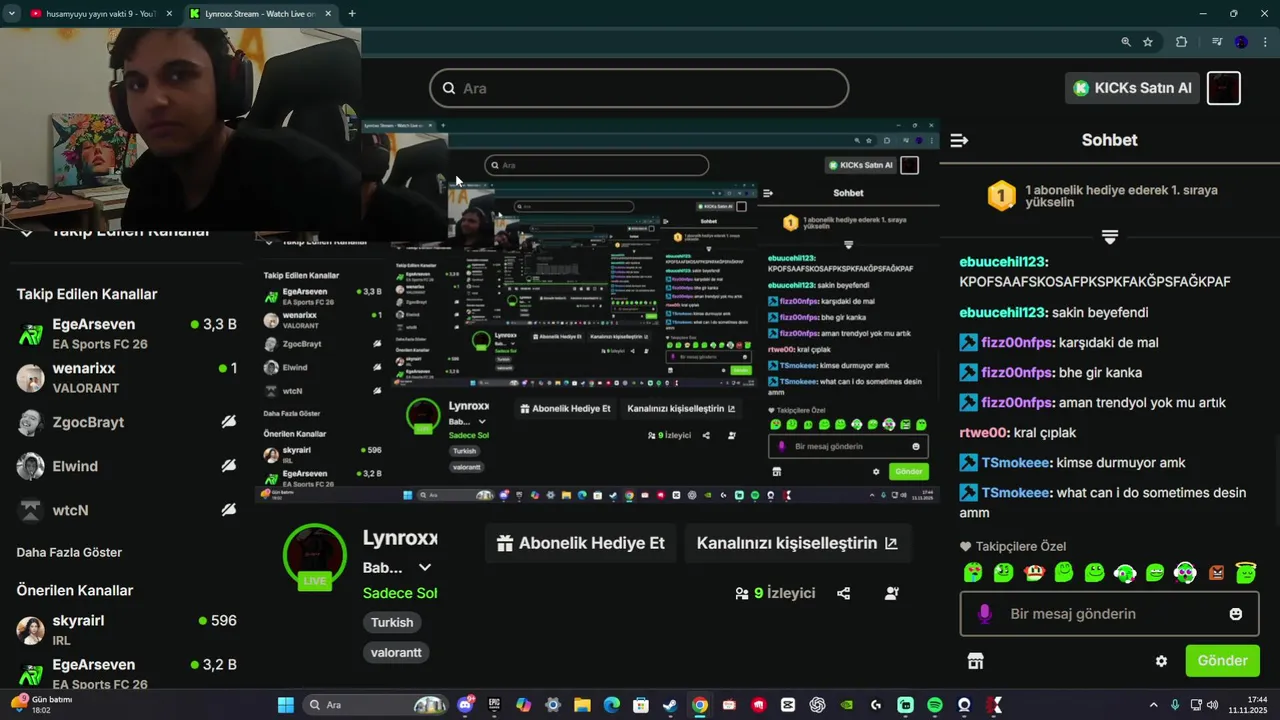Screen dimensions: 1280x720
Task: Click the valorantt tag
Action: (x=396, y=652)
